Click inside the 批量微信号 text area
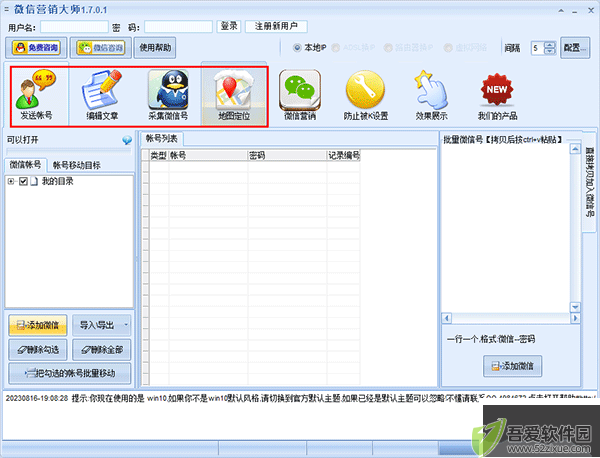 (505, 229)
